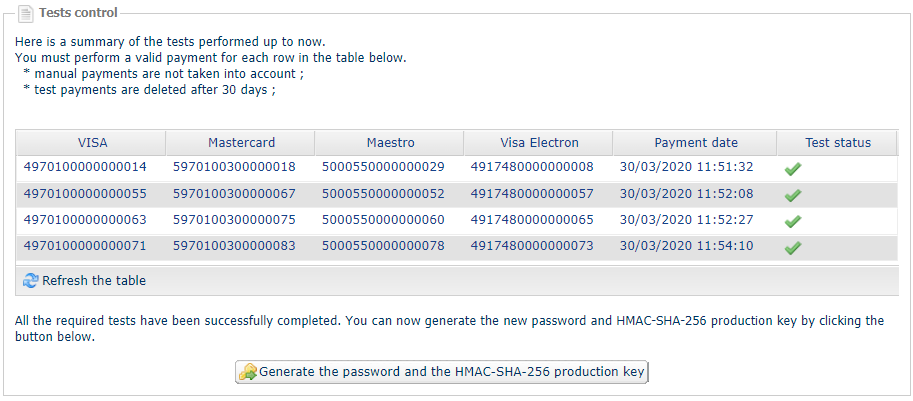Click the refresh arrows icon
Viewport: 913px width, 401px height.
click(x=30, y=281)
